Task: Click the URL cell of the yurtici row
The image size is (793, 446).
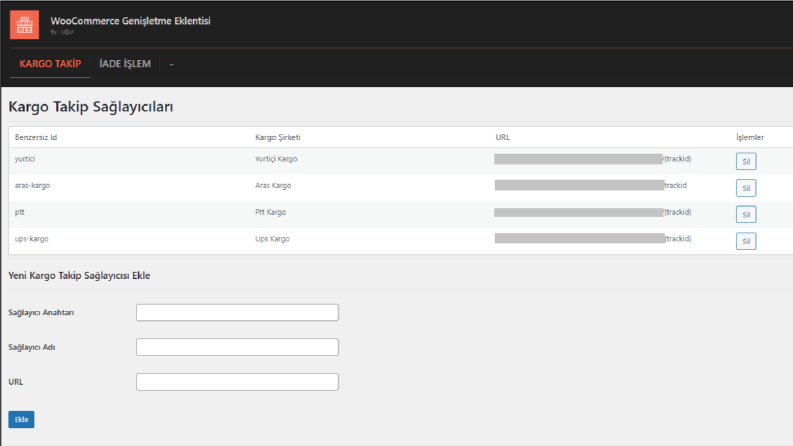Action: (593, 159)
